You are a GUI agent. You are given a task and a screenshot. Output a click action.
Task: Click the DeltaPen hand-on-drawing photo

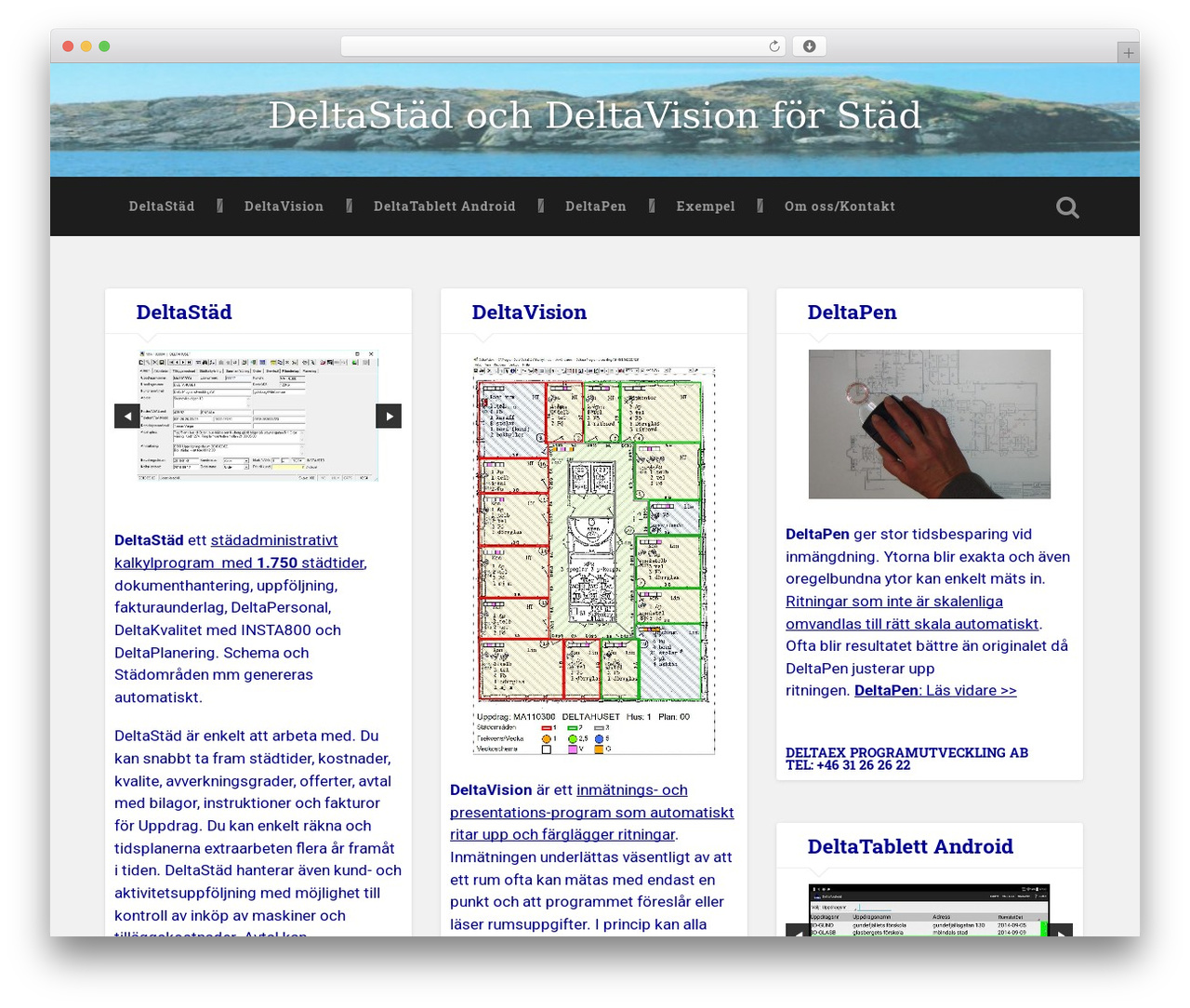click(930, 424)
